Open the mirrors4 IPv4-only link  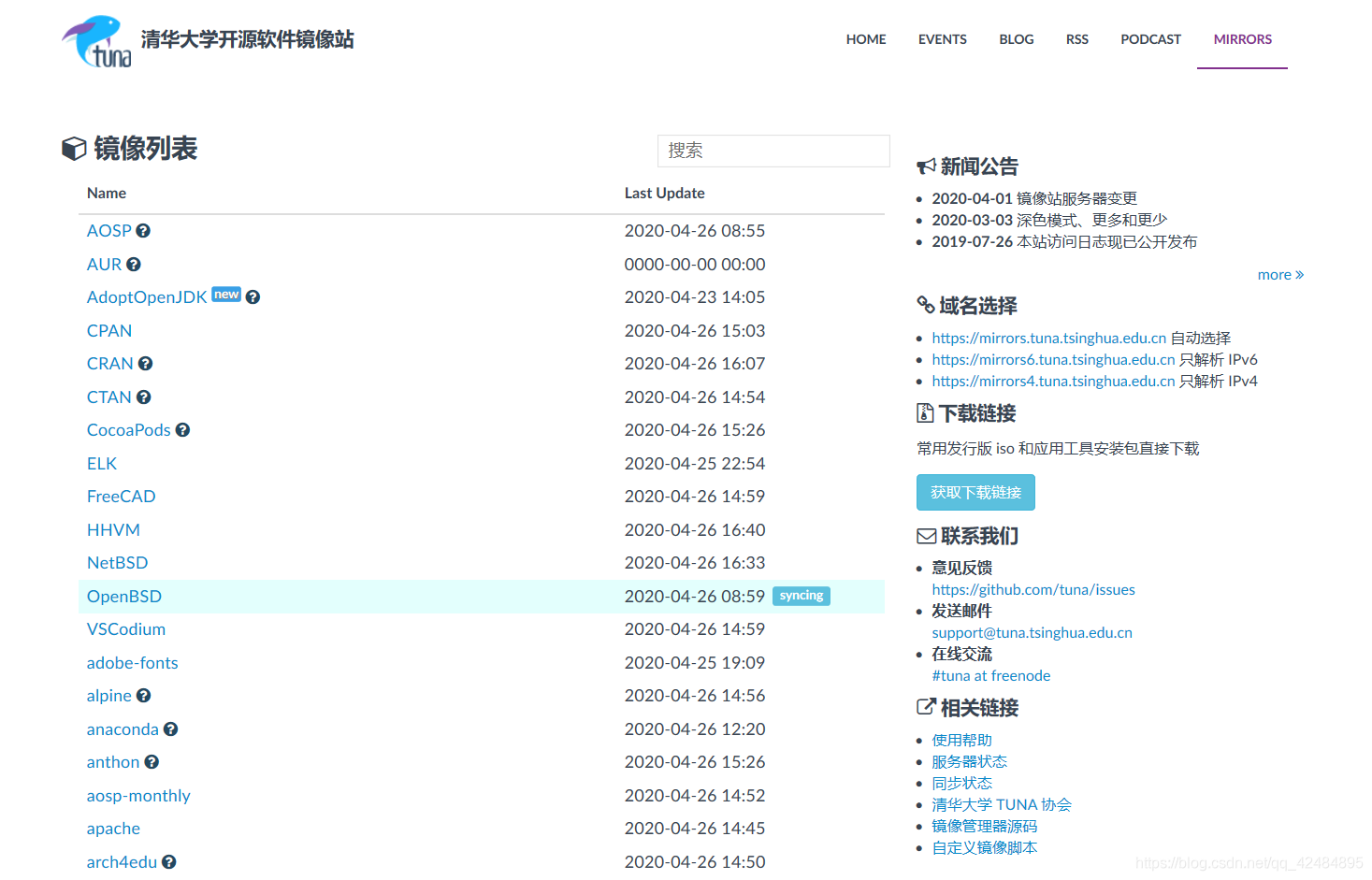[1053, 382]
